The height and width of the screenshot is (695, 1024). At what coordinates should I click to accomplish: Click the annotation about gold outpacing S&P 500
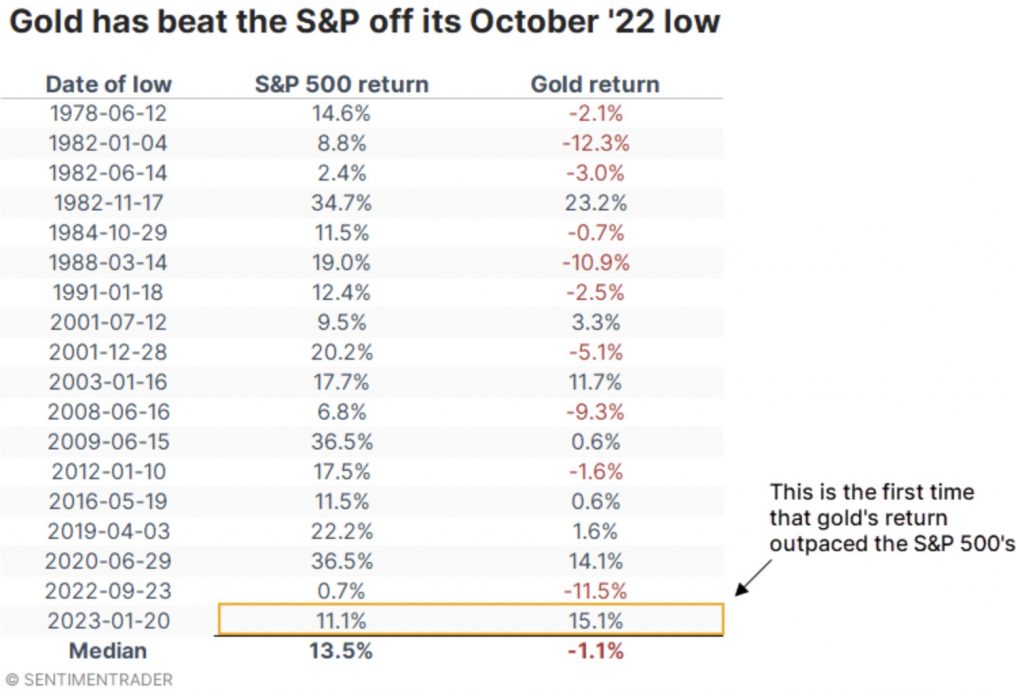point(873,518)
